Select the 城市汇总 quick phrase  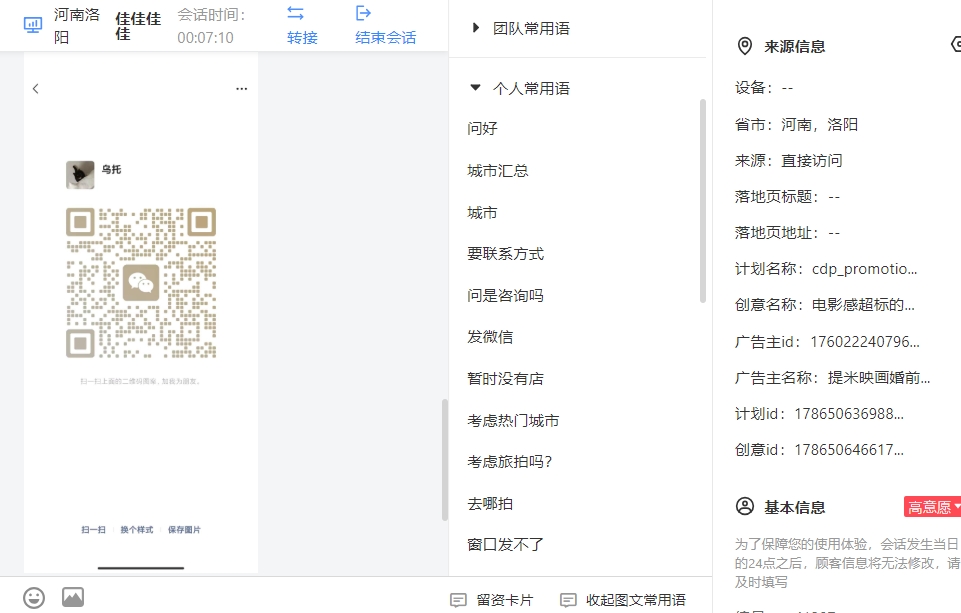tap(498, 170)
